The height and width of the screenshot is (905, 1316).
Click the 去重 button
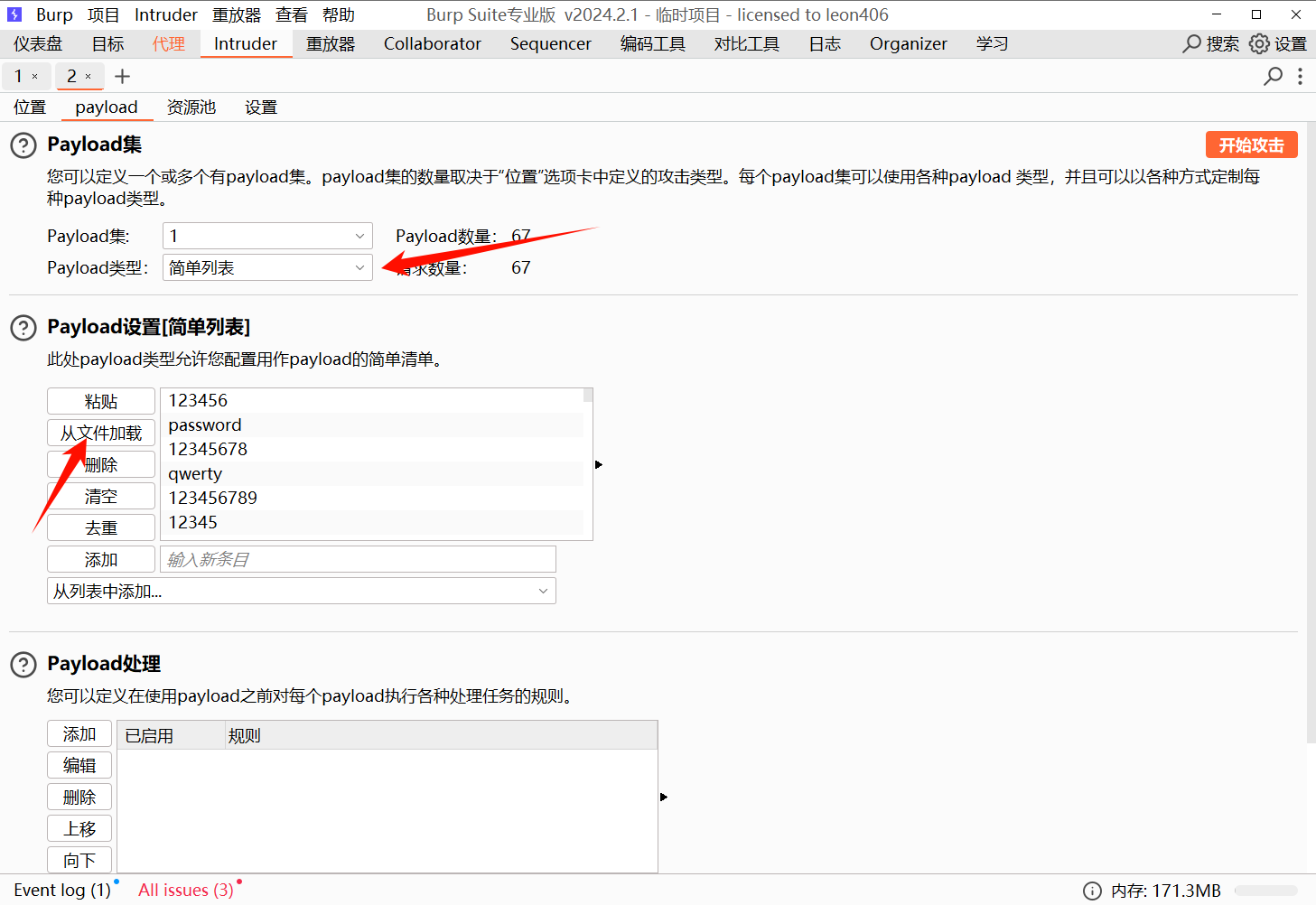click(x=101, y=527)
